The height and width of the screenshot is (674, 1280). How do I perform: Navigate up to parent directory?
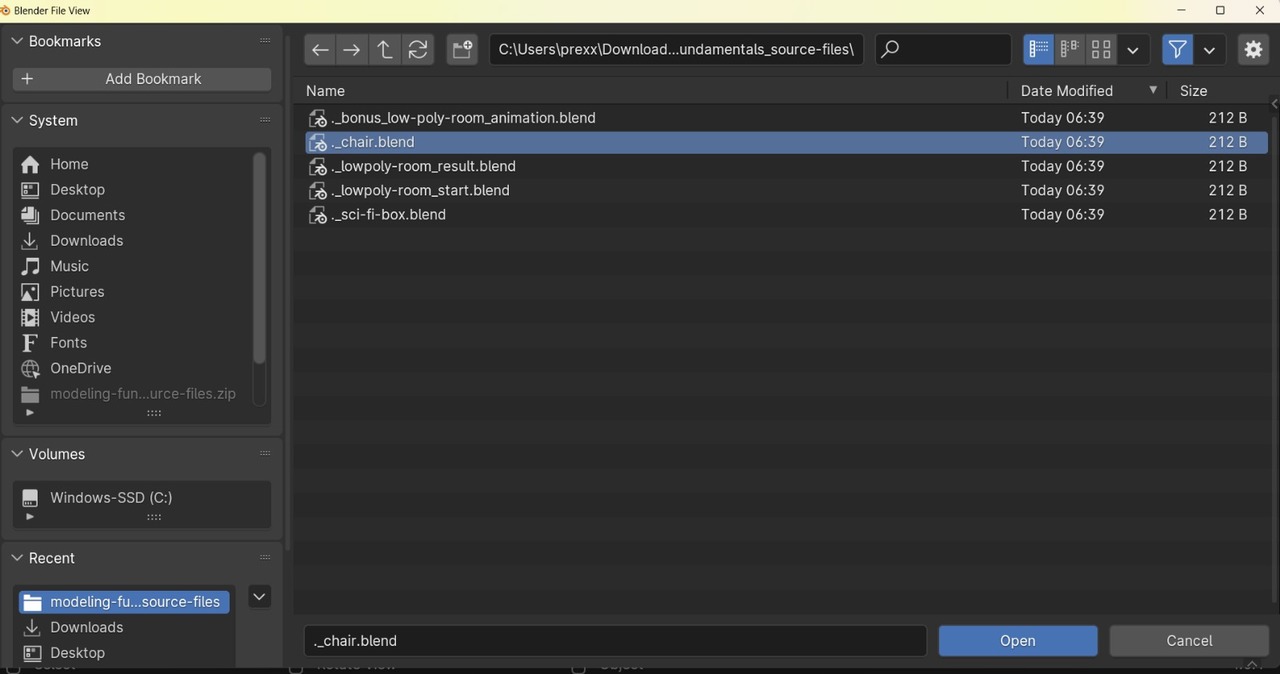pyautogui.click(x=385, y=49)
